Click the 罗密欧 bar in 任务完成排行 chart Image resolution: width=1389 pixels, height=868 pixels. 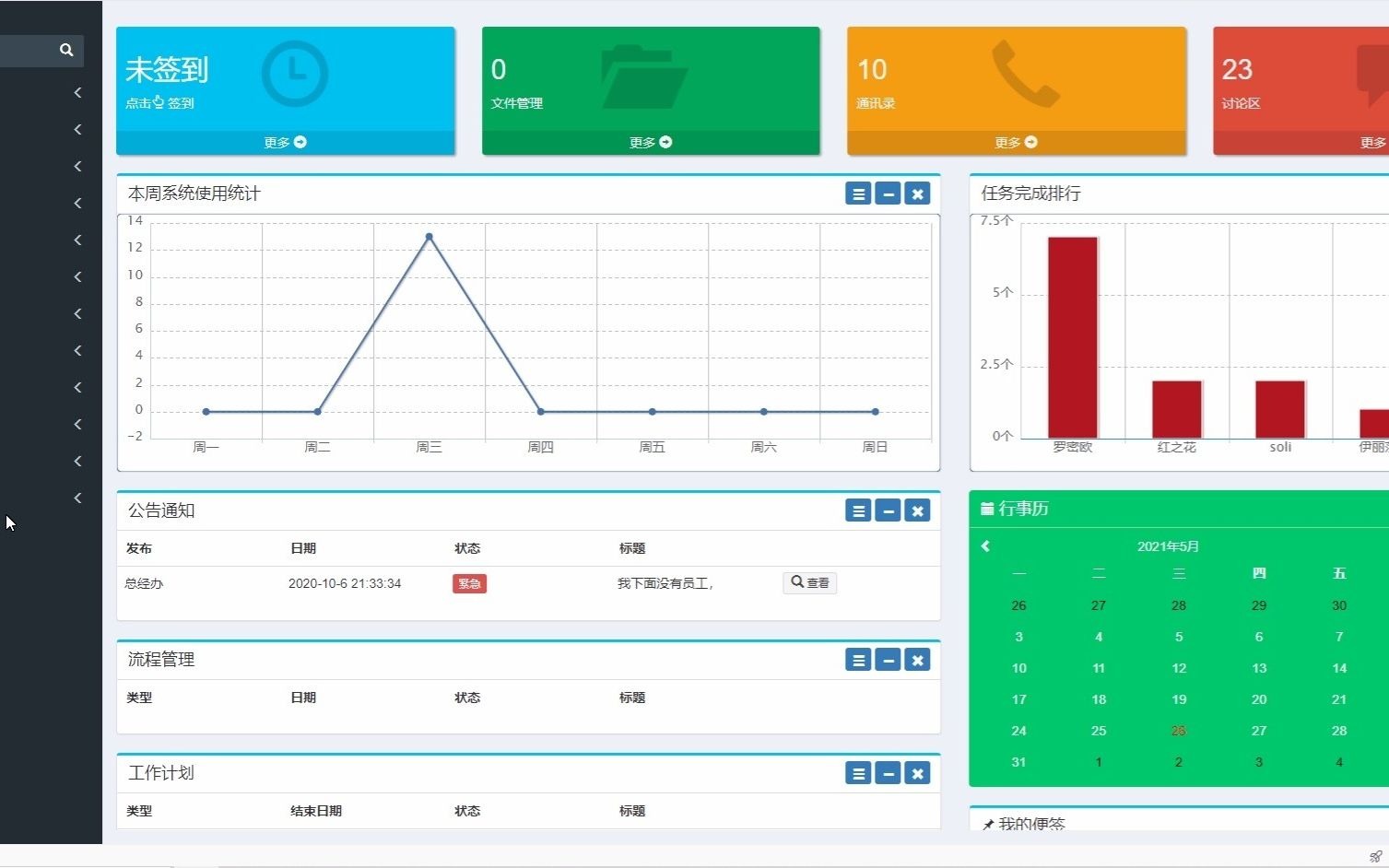(1073, 337)
